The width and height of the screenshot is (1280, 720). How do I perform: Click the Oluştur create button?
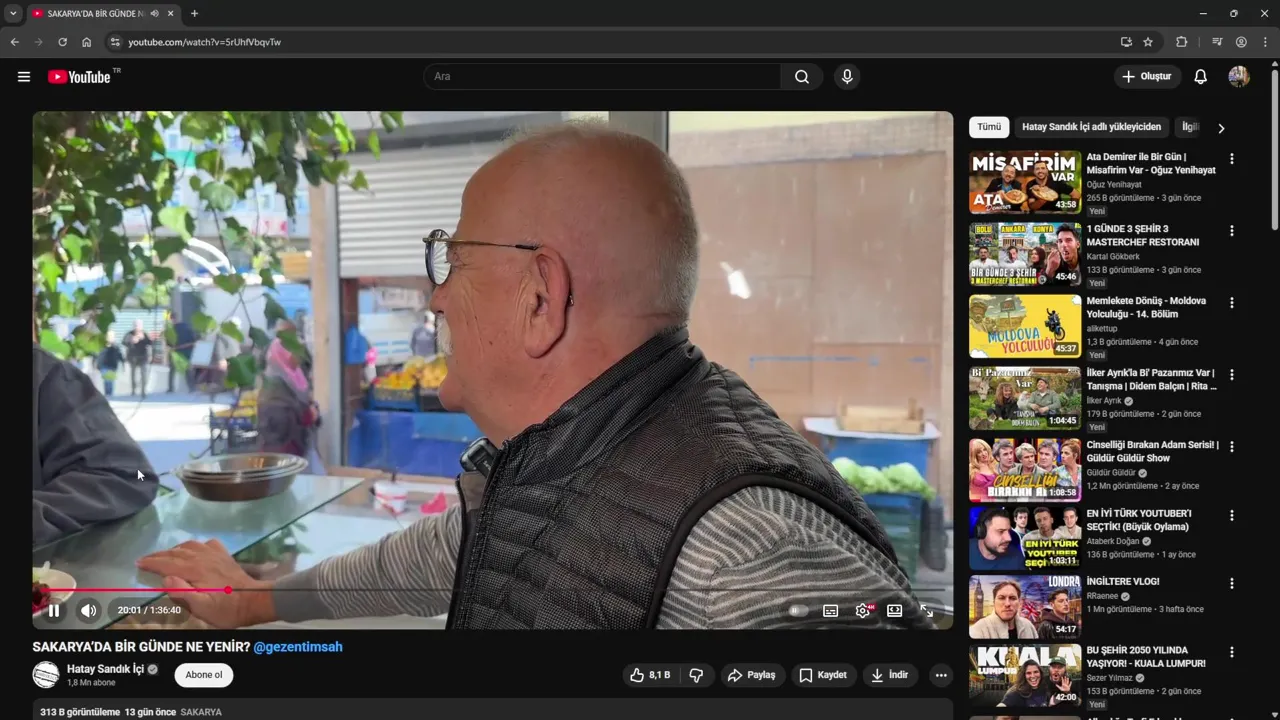[1147, 77]
